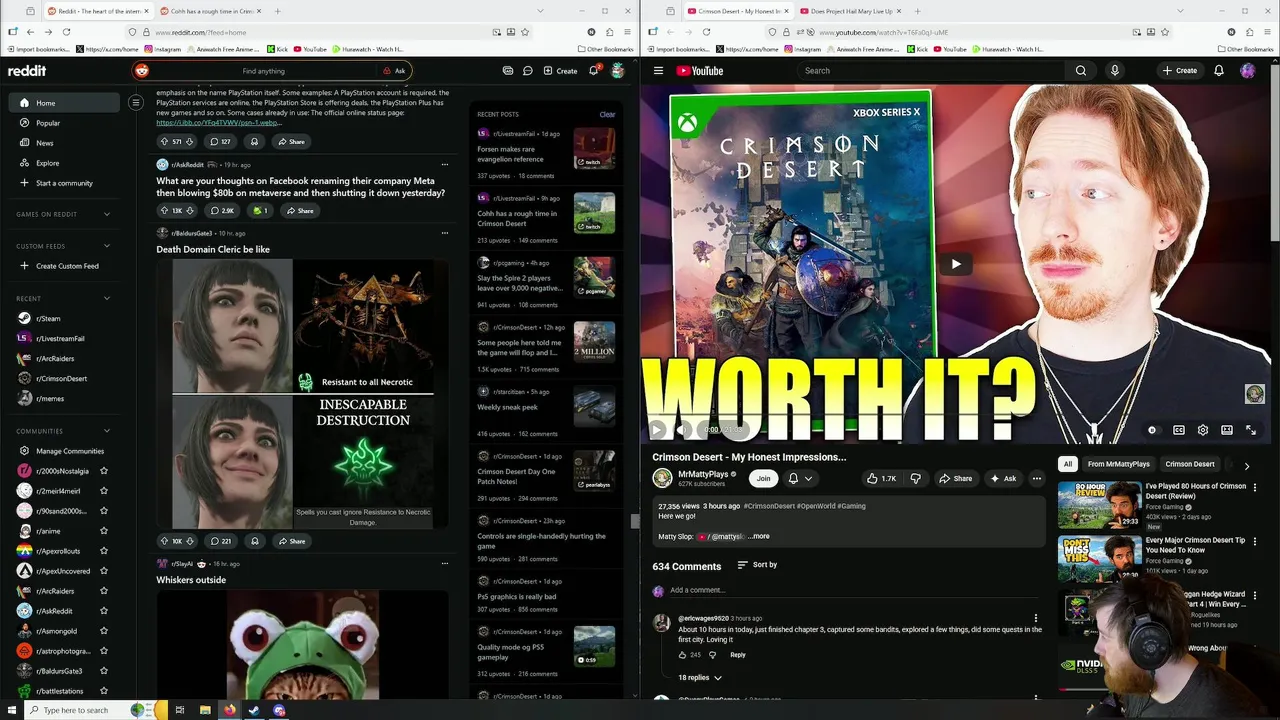Reply to ericwages9520 comment
Screen dimensions: 1280x720
tap(737, 655)
